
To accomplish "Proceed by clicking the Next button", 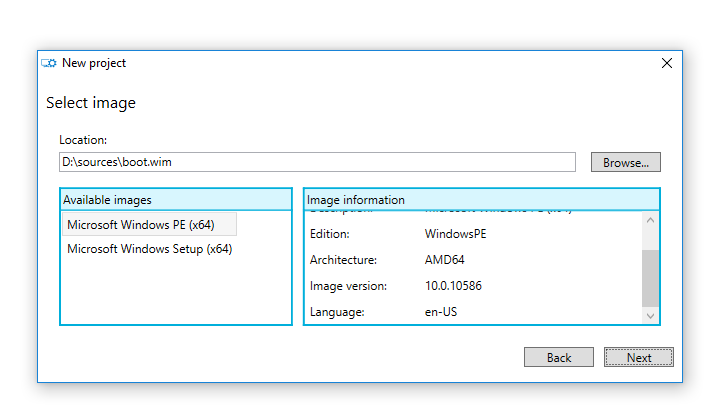I will coord(638,357).
